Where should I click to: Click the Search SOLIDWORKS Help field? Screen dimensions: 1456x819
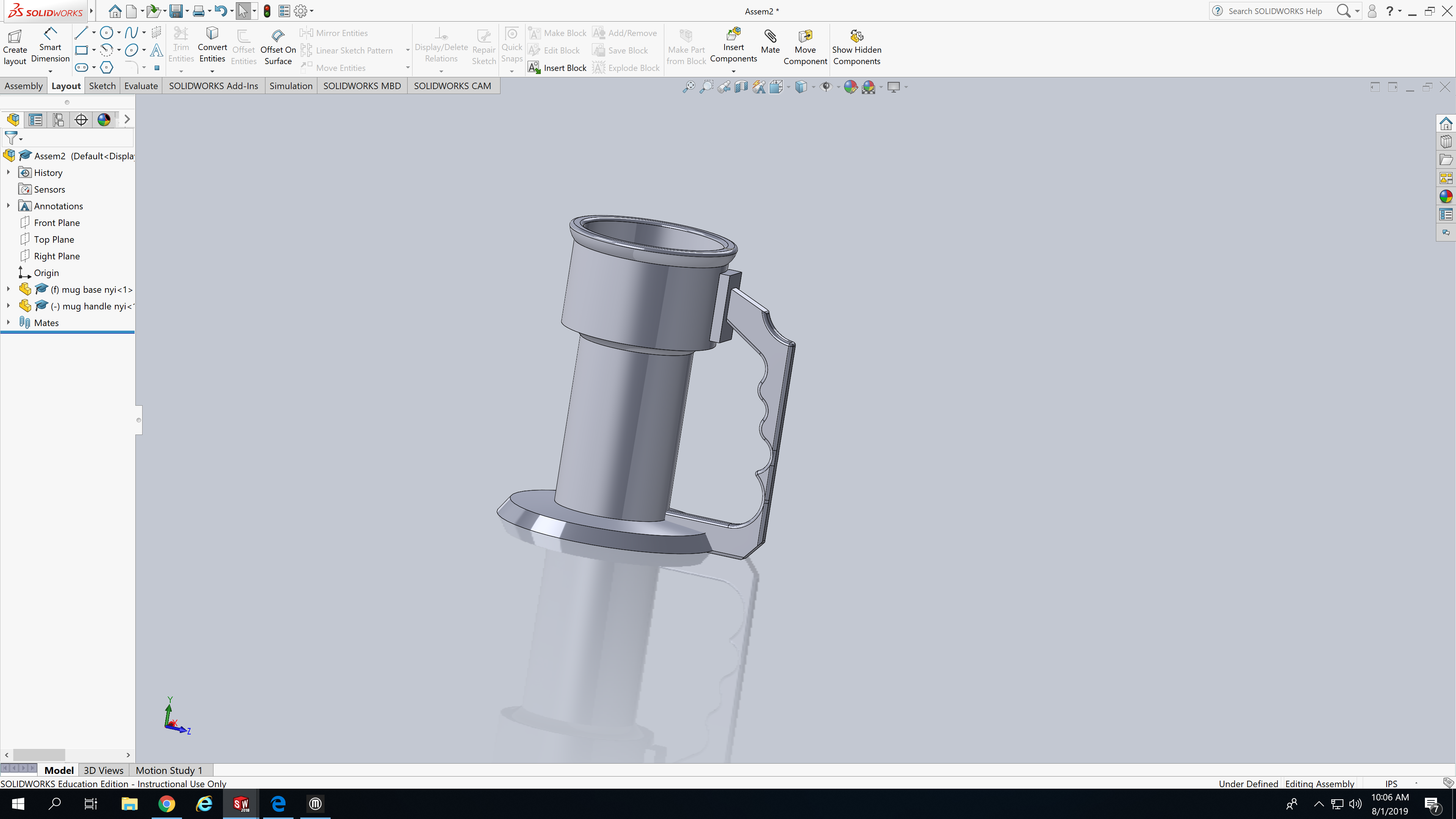[1275, 11]
